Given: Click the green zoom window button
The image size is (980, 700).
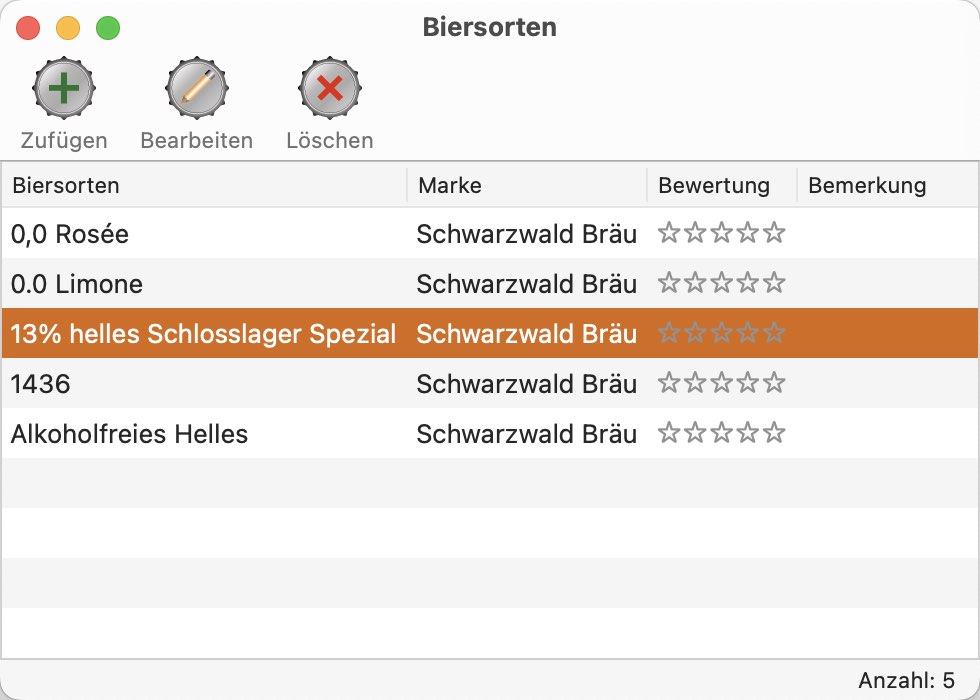Looking at the screenshot, I should point(108,28).
